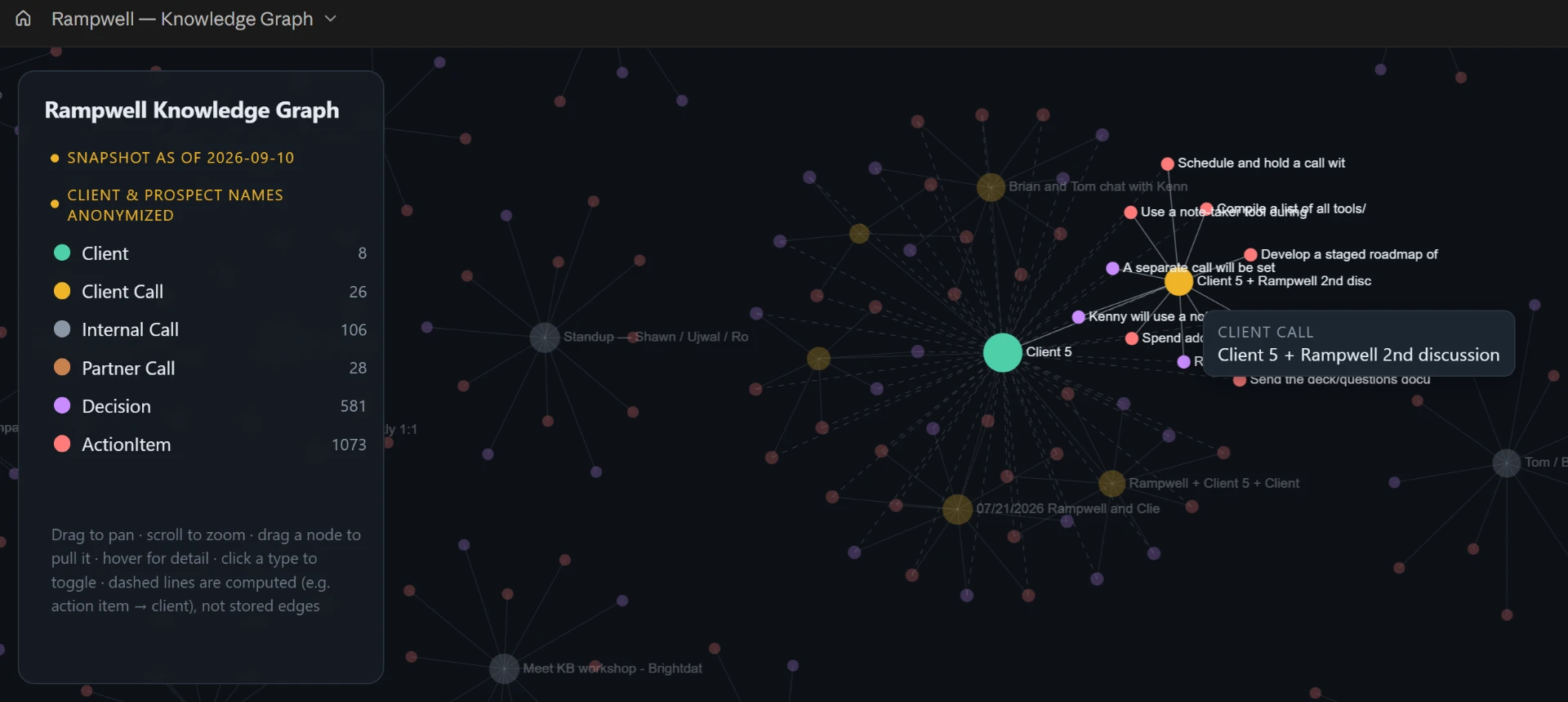Select the Compile a list of all tools node
Screen dimensions: 1568x702
pyautogui.click(x=1206, y=208)
